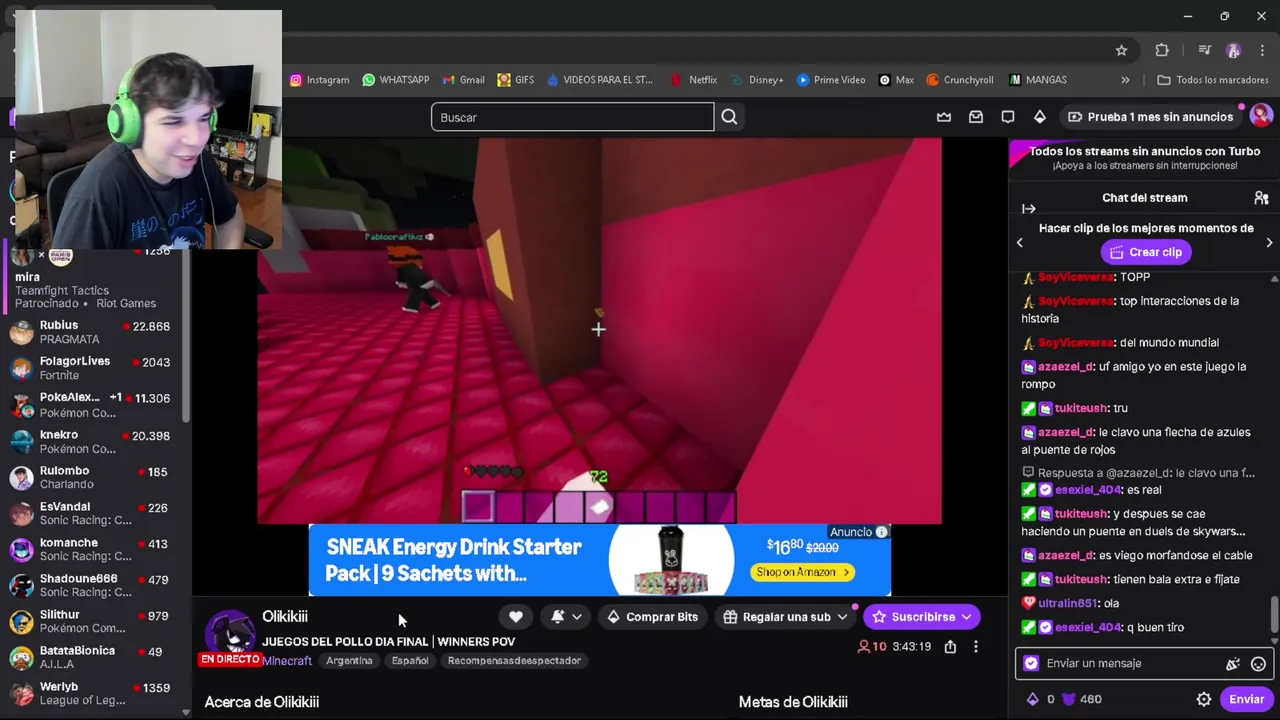Expand notification bell dropdown
Image resolution: width=1280 pixels, height=720 pixels.
pyautogui.click(x=576, y=617)
